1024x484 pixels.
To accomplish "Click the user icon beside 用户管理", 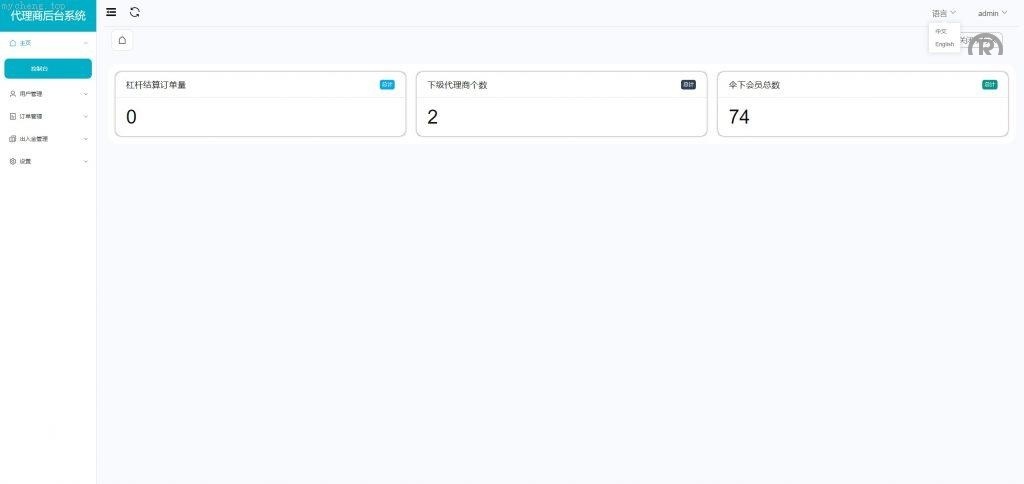I will pos(13,94).
